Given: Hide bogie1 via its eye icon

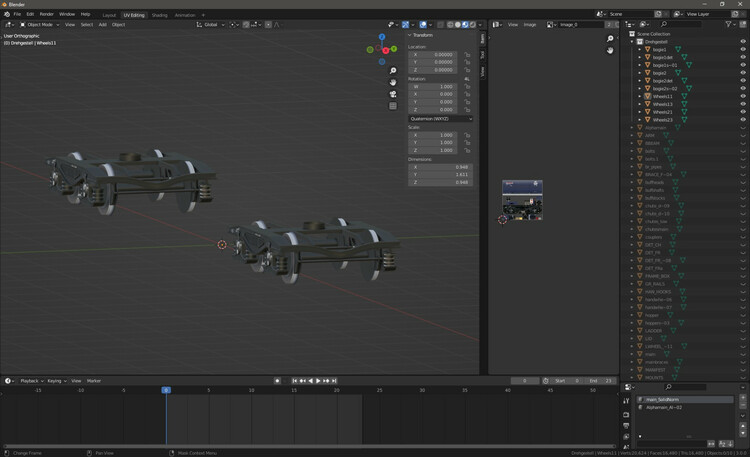Looking at the screenshot, I should click(743, 49).
